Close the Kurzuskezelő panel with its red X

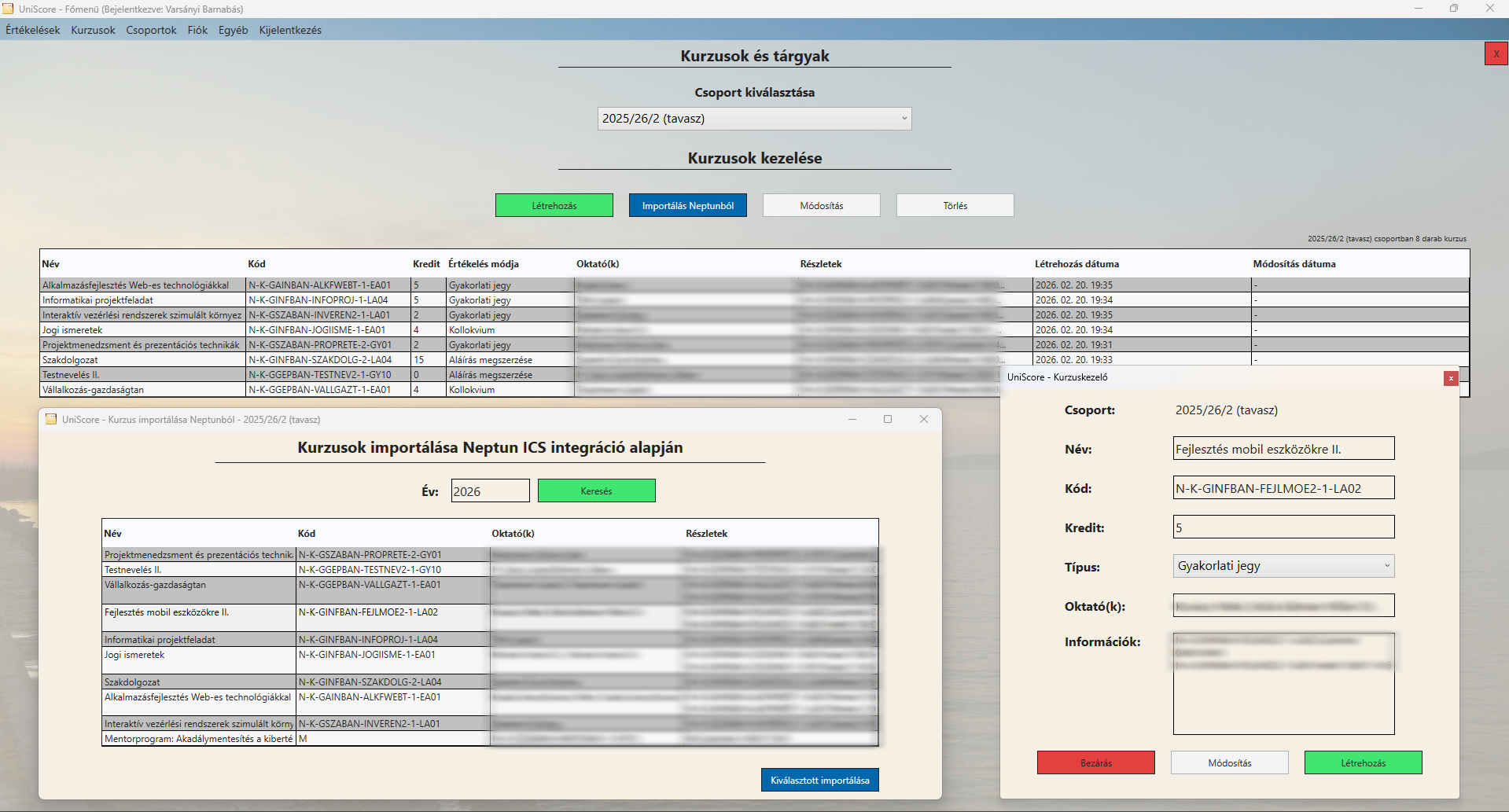pos(1451,378)
